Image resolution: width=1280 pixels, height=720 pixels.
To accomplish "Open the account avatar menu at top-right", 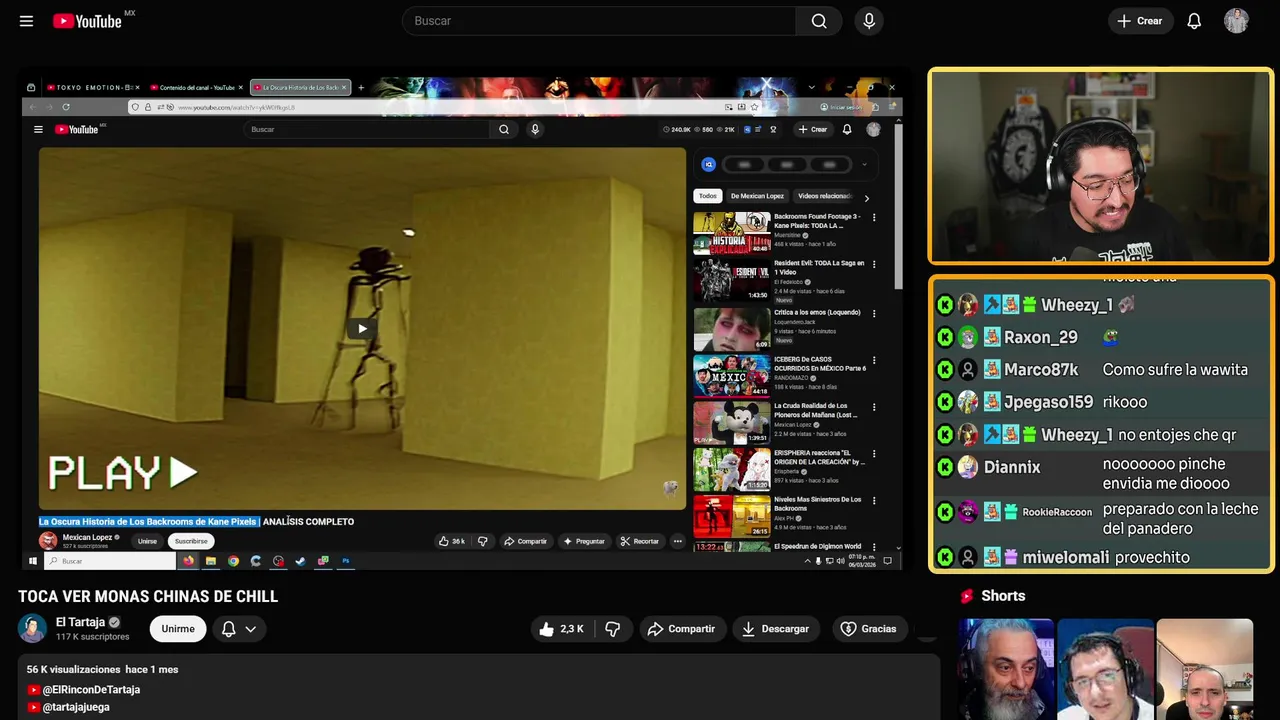I will [x=1236, y=21].
